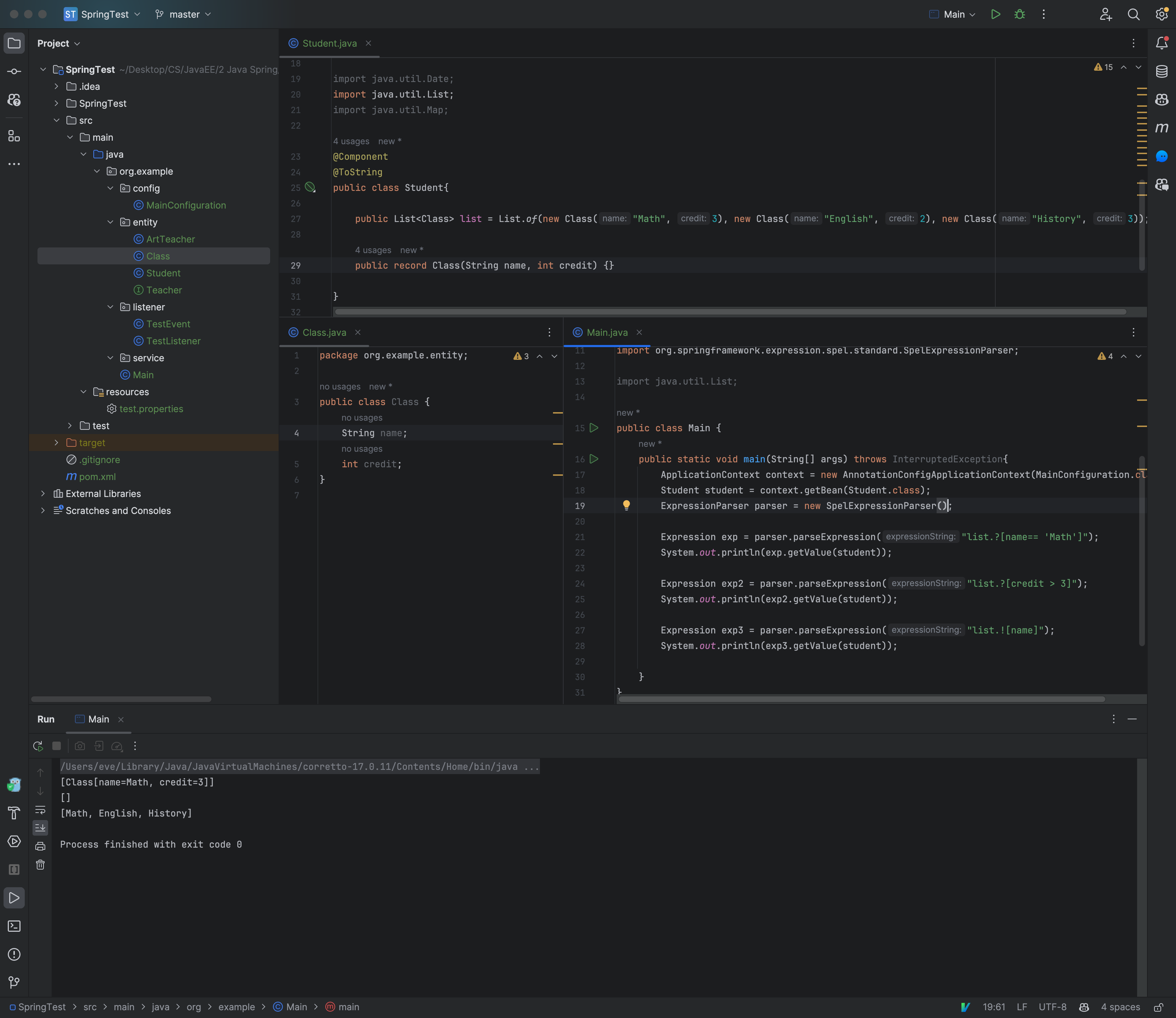
Task: Debug the Main configuration
Action: pos(1020,14)
